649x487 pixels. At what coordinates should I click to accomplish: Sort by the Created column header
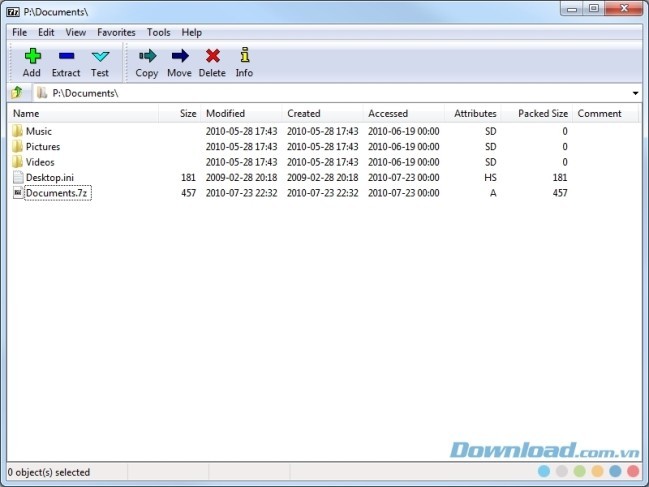(322, 113)
